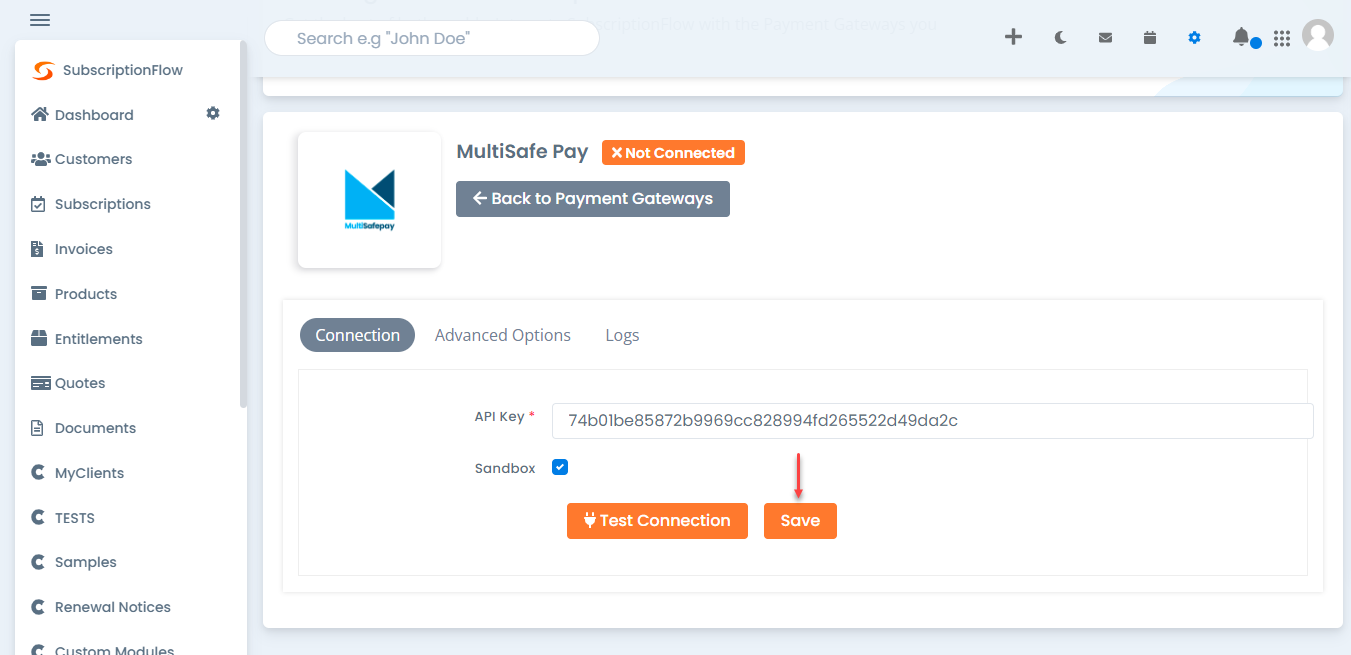Open the calendar icon in header

click(x=1150, y=38)
